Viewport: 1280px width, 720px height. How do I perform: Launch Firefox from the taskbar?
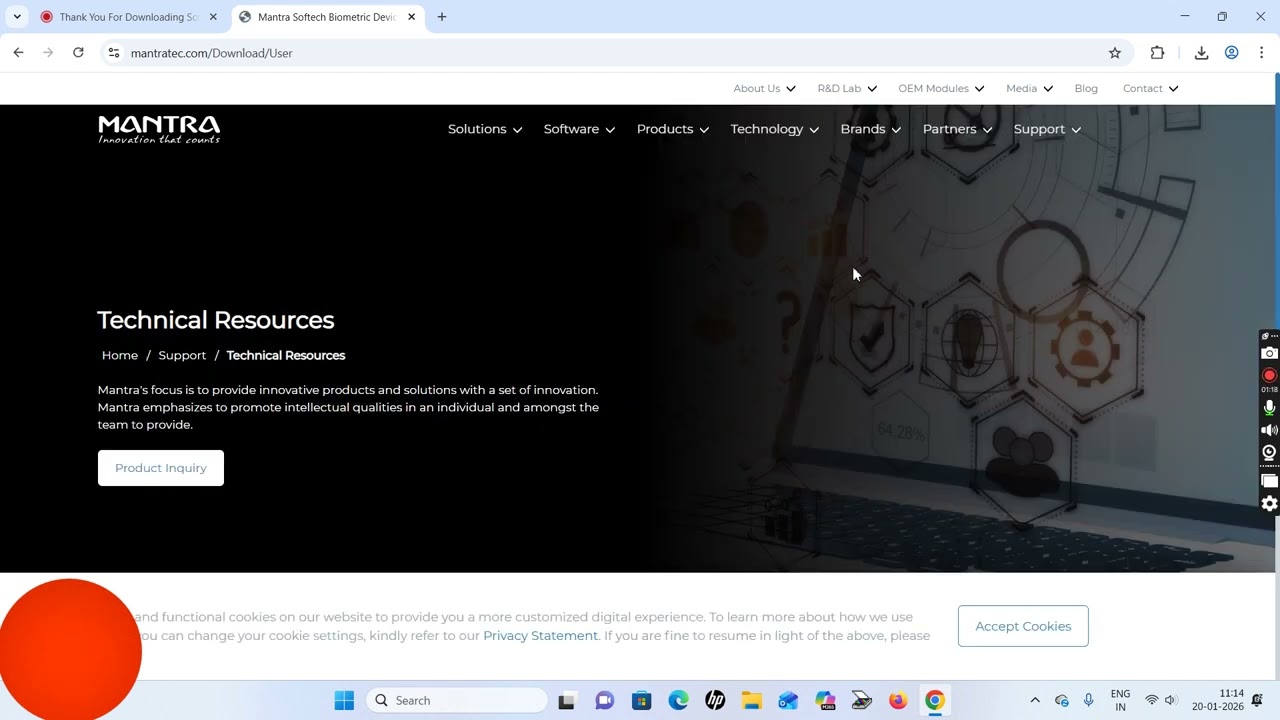pos(898,700)
